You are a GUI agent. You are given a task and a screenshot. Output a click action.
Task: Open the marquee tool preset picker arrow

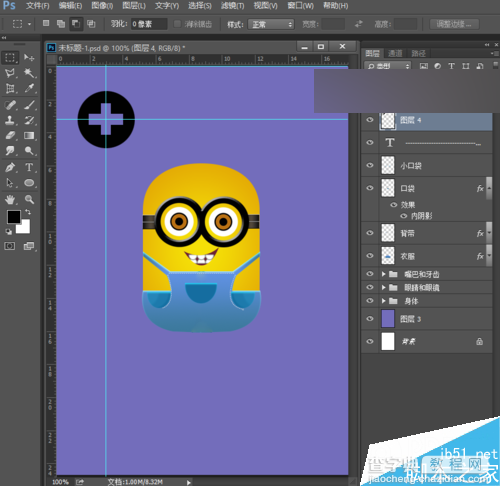(29, 24)
